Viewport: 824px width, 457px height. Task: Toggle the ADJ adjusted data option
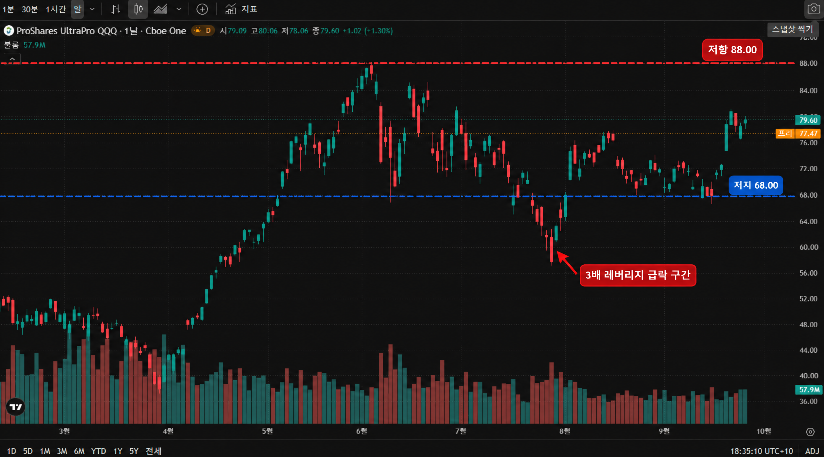point(812,451)
